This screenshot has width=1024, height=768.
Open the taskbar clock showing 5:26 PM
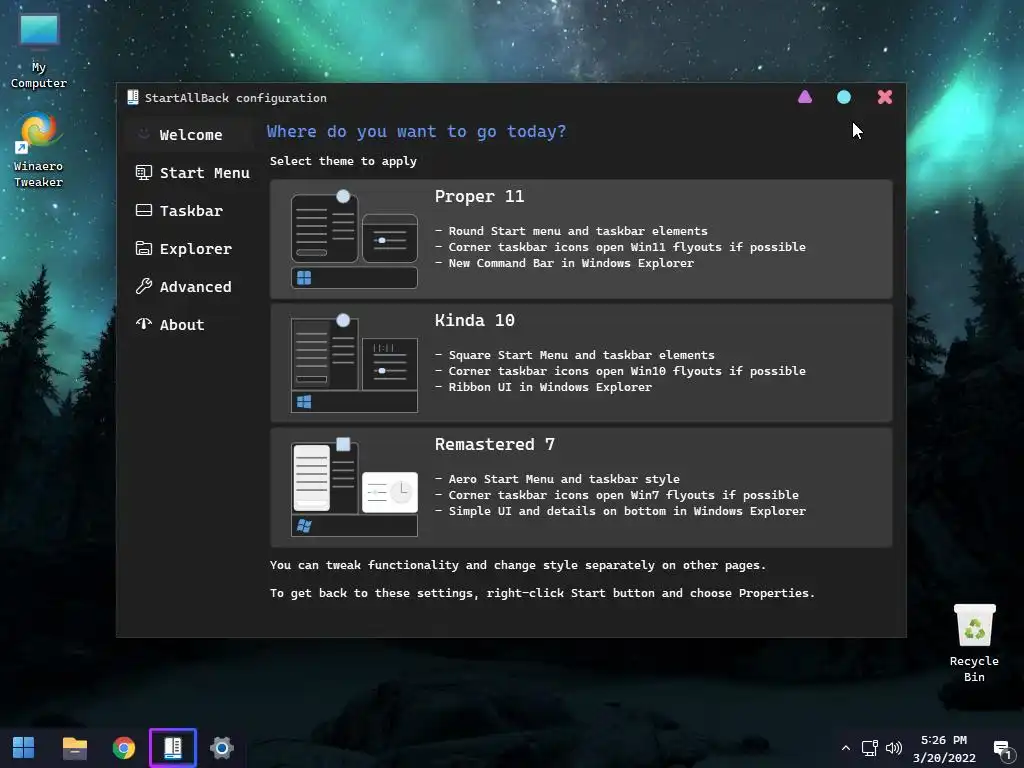pyautogui.click(x=944, y=748)
